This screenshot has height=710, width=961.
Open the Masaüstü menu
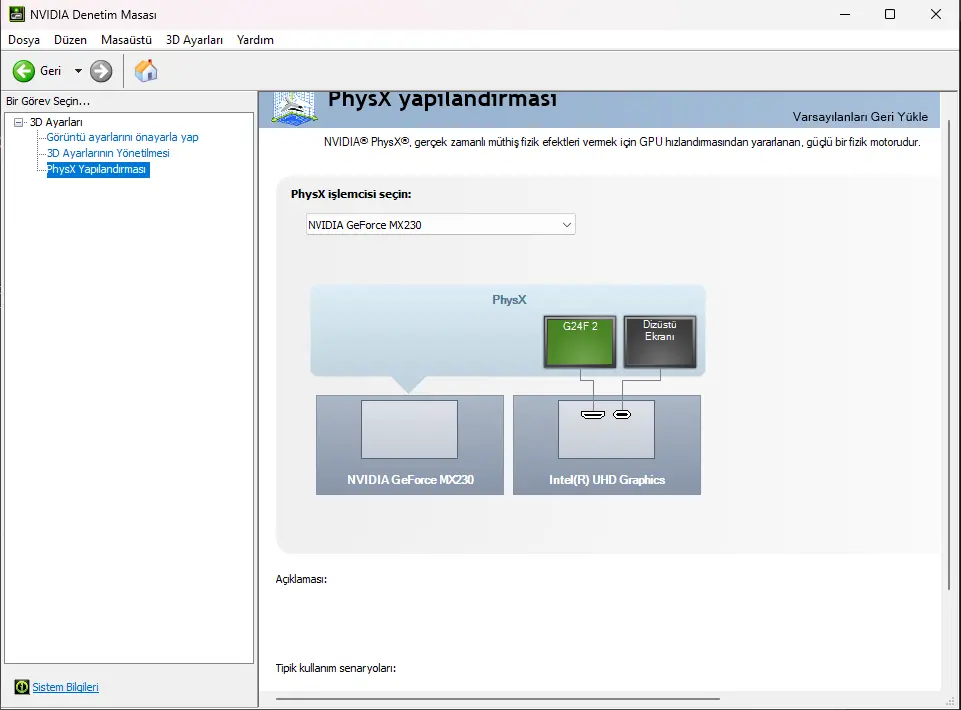click(126, 40)
